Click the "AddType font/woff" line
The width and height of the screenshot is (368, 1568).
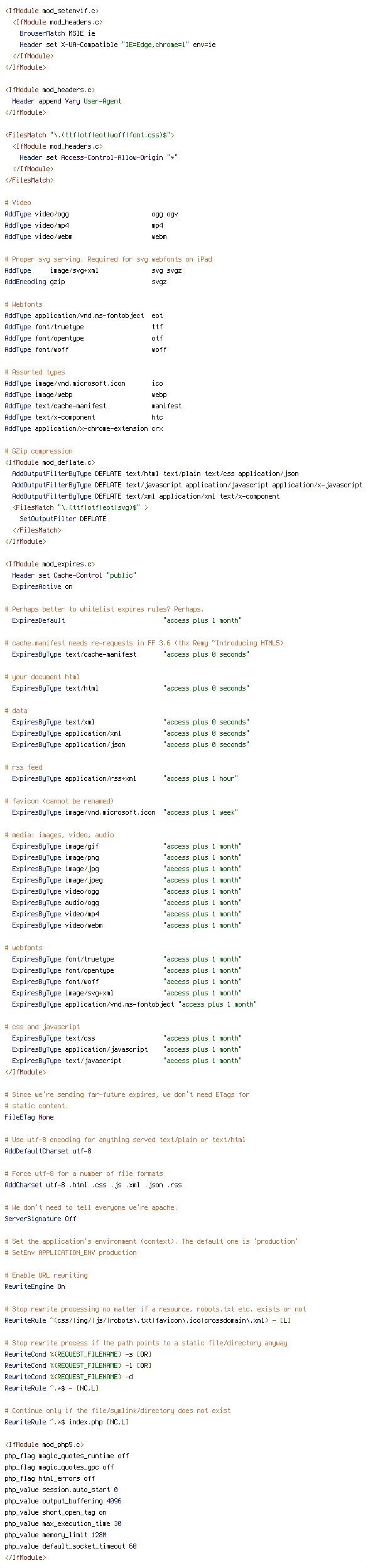click(x=85, y=349)
